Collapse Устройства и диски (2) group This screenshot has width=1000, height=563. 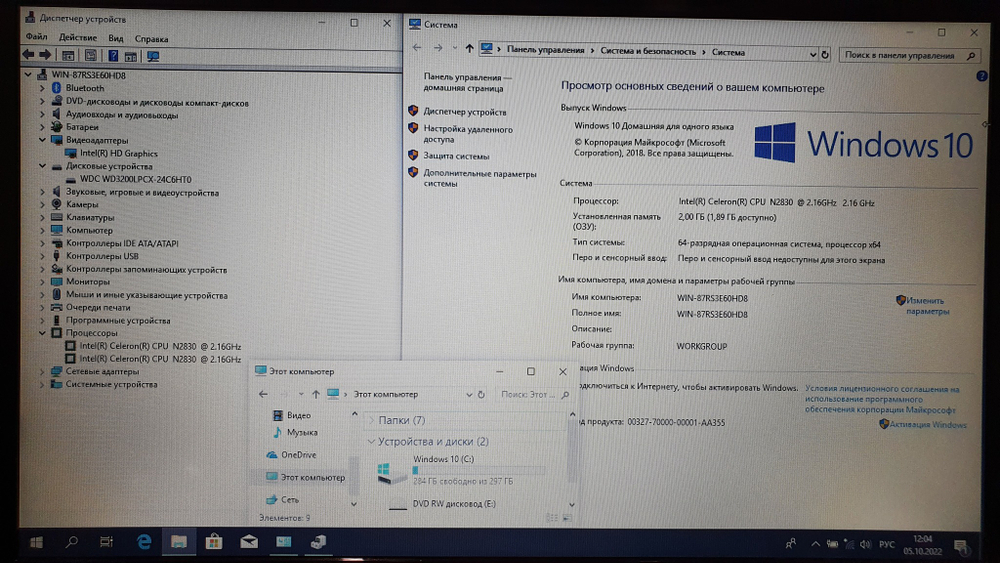click(x=371, y=441)
